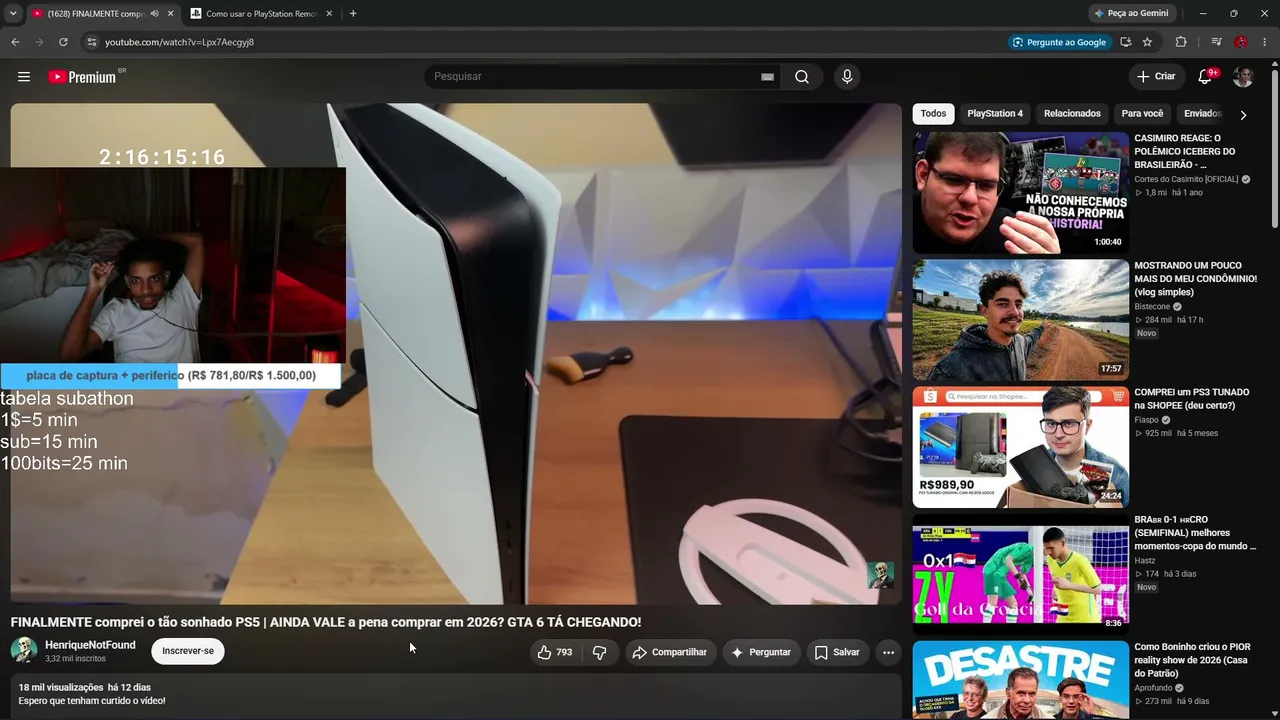
Task: Select the Para você filter chip
Action: (x=1142, y=114)
